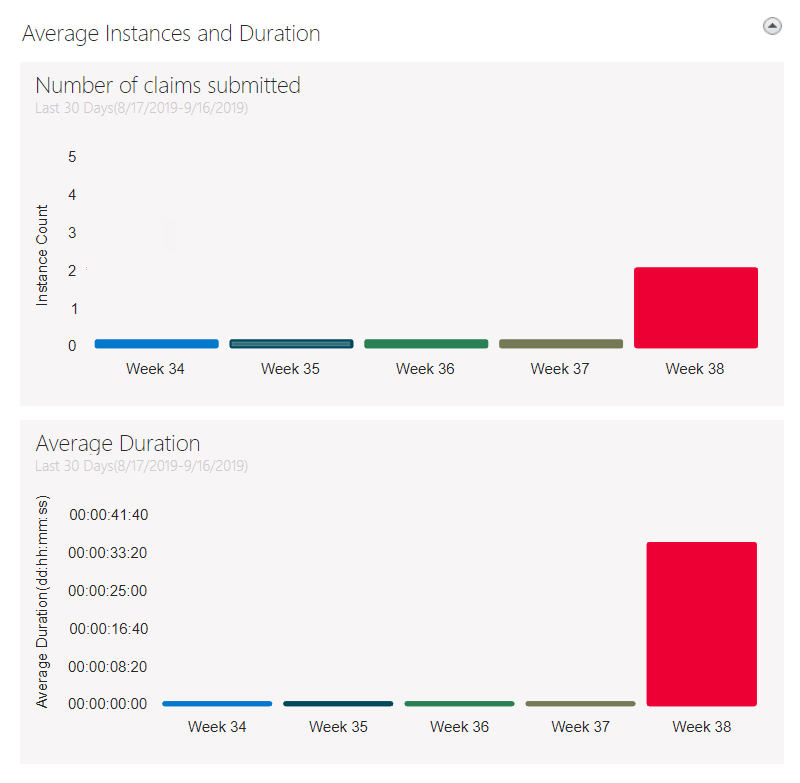Select the olive Week 37 claims bar

[560, 343]
